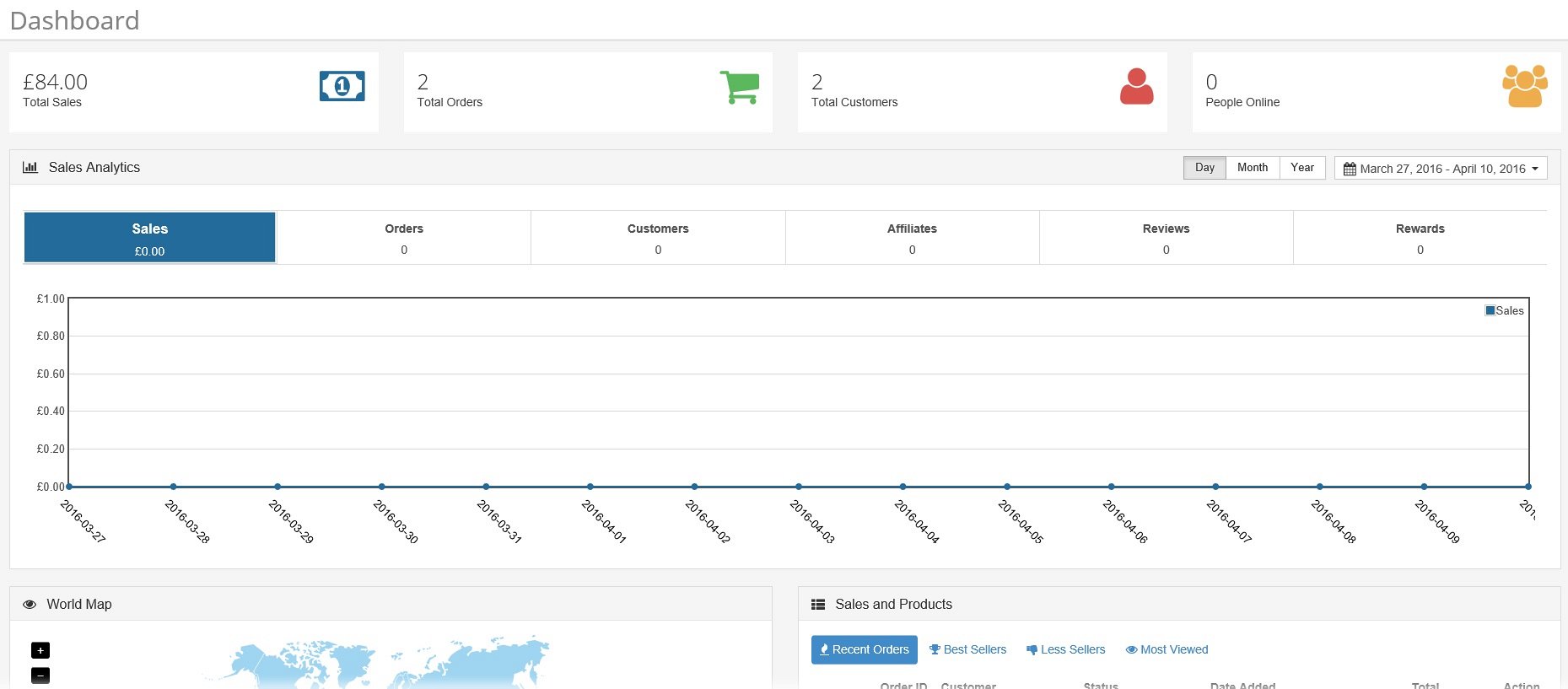Zoom in on the world map
Screen dimensions: 1568x689
coord(40,650)
